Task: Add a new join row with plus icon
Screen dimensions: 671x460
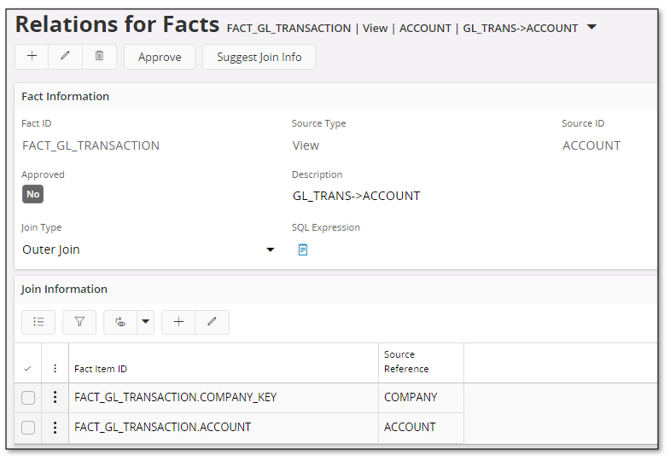Action: (x=178, y=322)
